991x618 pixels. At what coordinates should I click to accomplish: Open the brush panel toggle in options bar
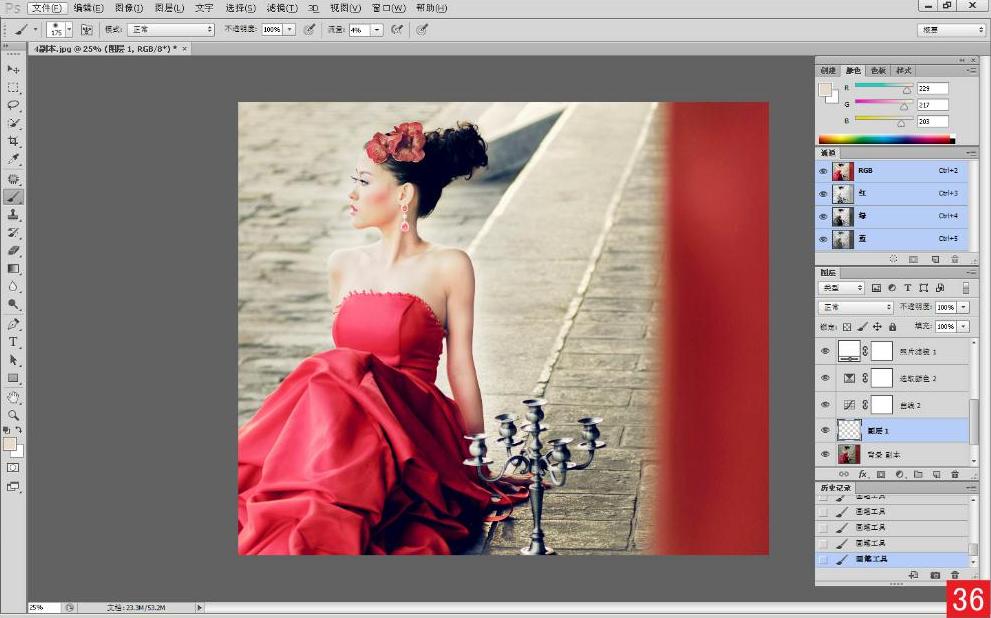click(x=87, y=30)
